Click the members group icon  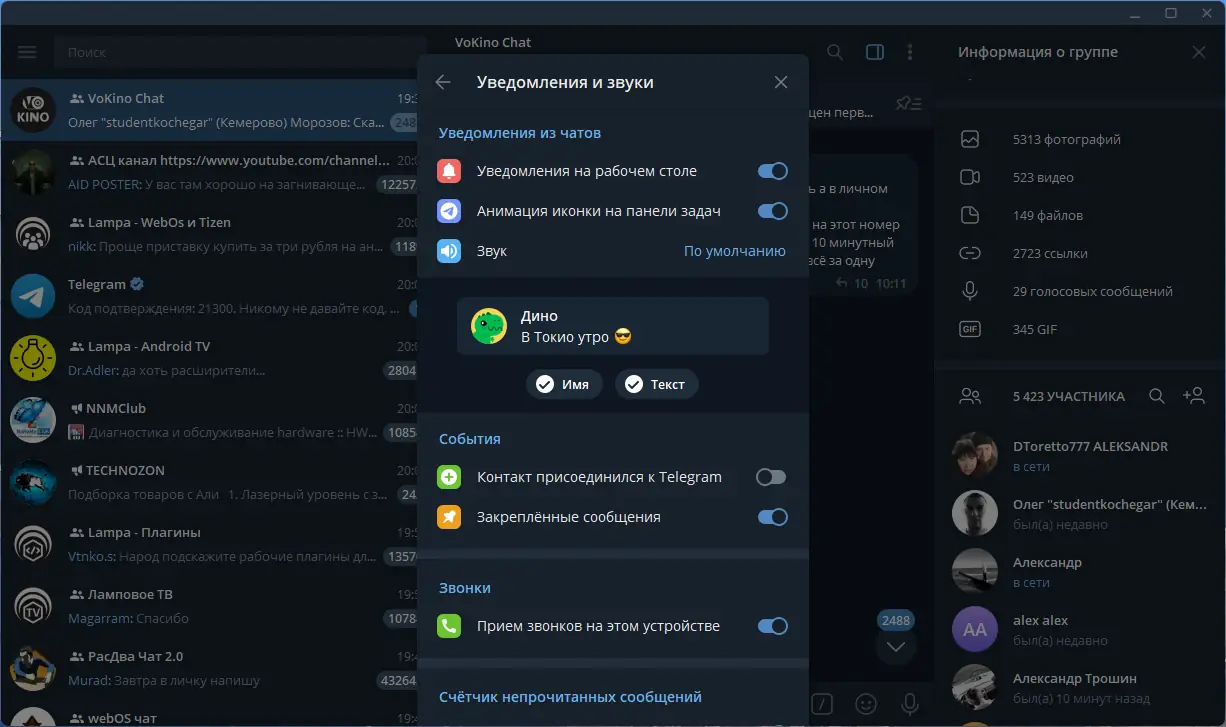tap(969, 396)
